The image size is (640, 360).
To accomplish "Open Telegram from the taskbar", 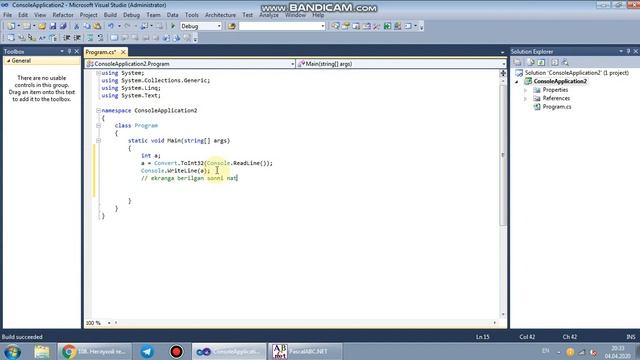I will pos(147,351).
